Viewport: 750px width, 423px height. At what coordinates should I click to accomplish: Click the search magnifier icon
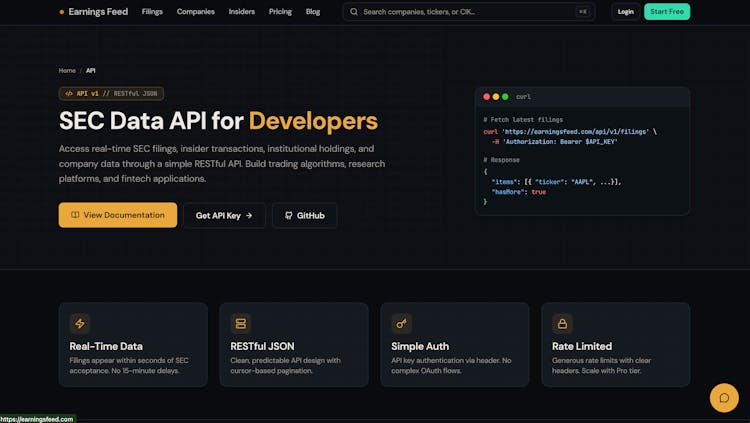coord(354,12)
